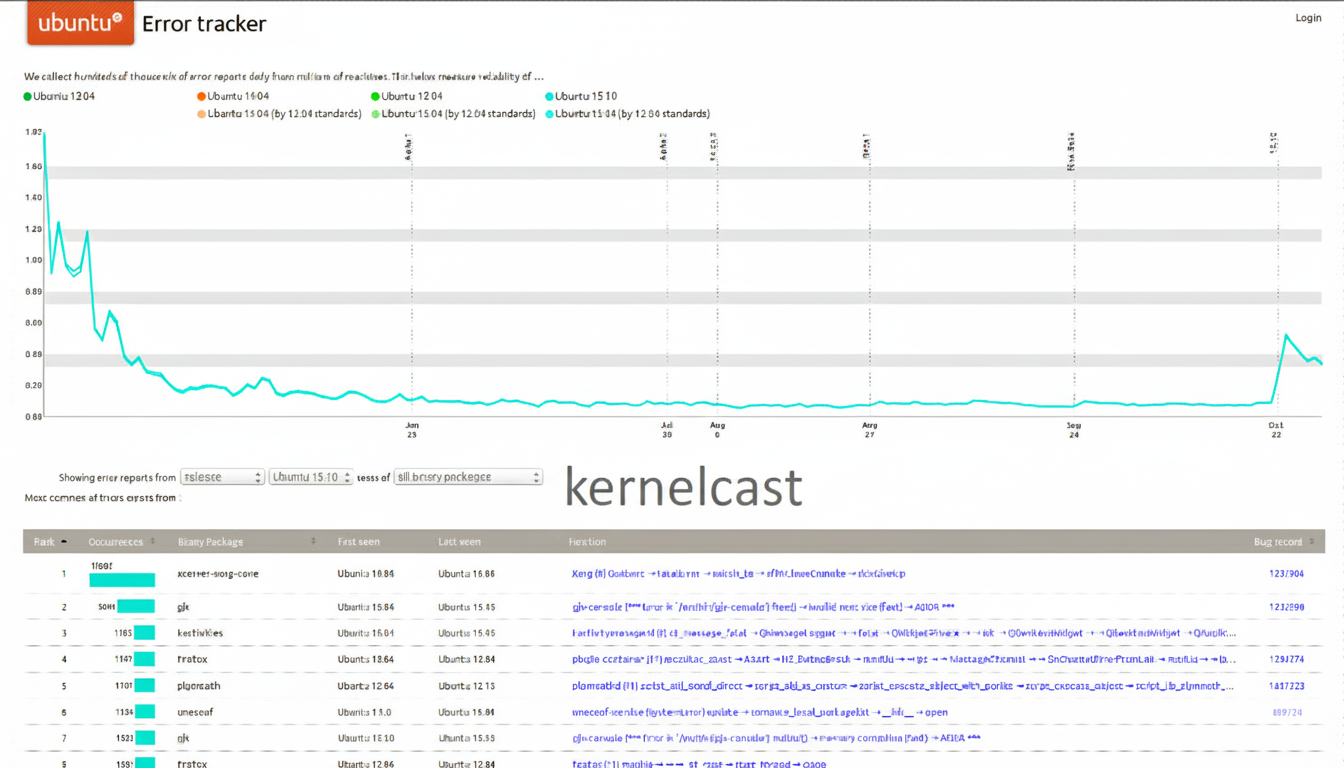Open the Login link
The image size is (1344, 768).
point(1308,18)
